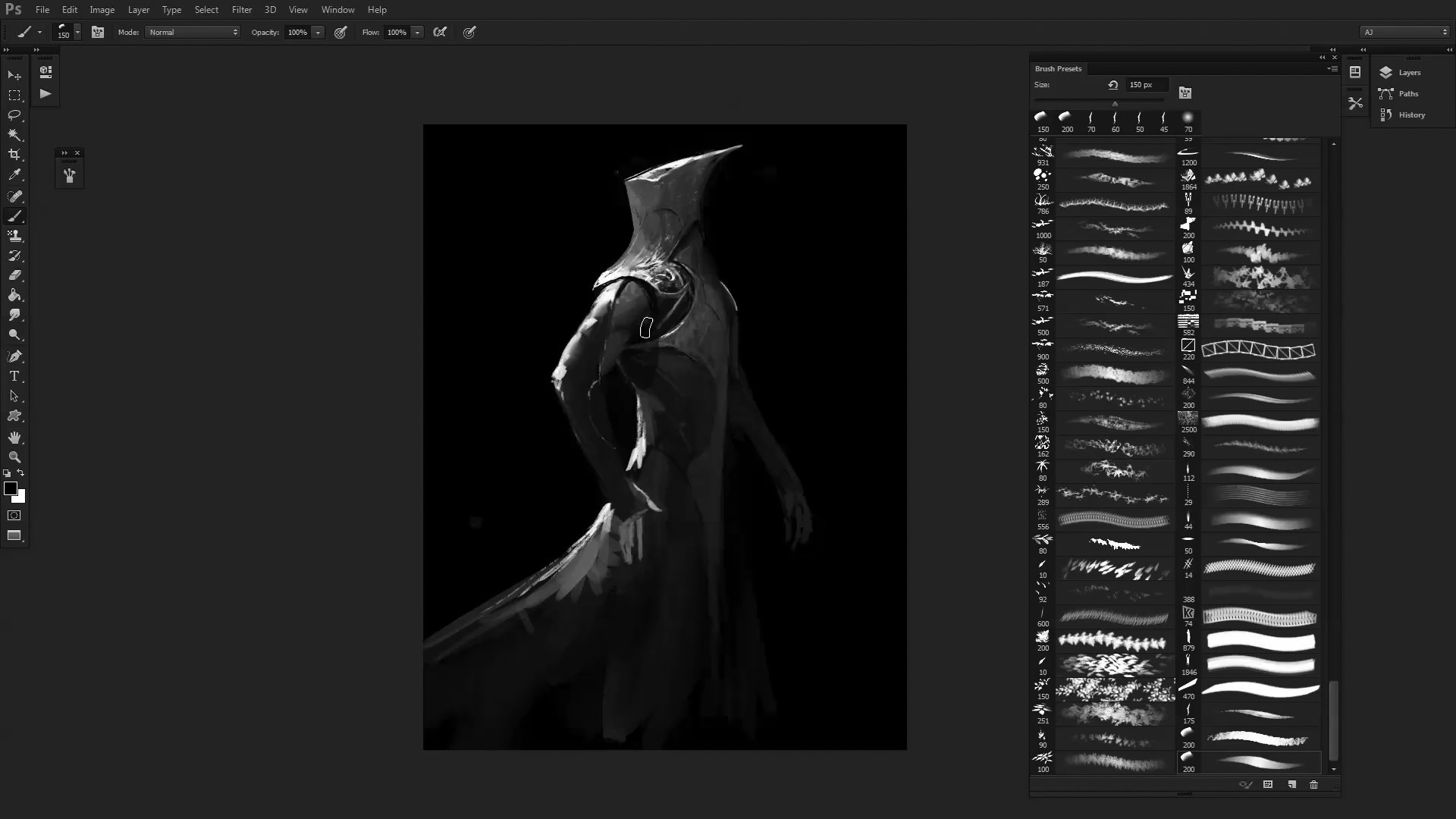Select the Crop tool
This screenshot has height=819, width=1456.
pyautogui.click(x=14, y=155)
